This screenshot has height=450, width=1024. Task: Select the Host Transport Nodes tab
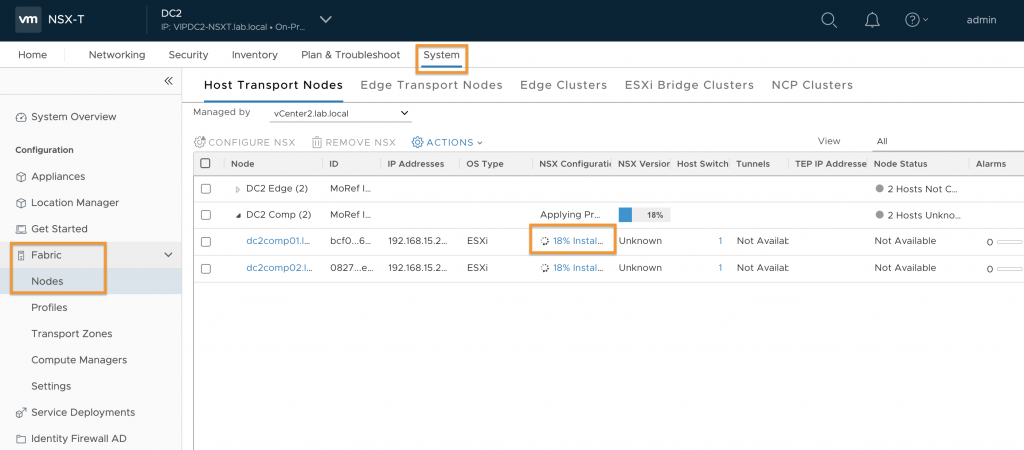[273, 85]
